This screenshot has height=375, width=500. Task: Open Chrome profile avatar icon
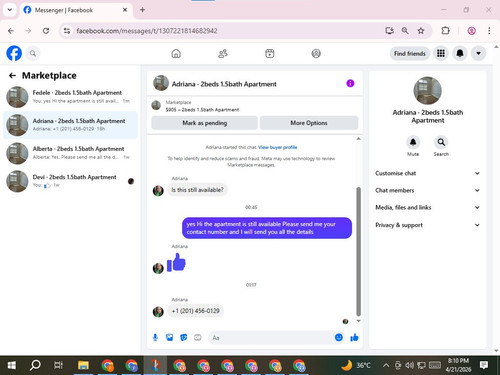click(471, 31)
